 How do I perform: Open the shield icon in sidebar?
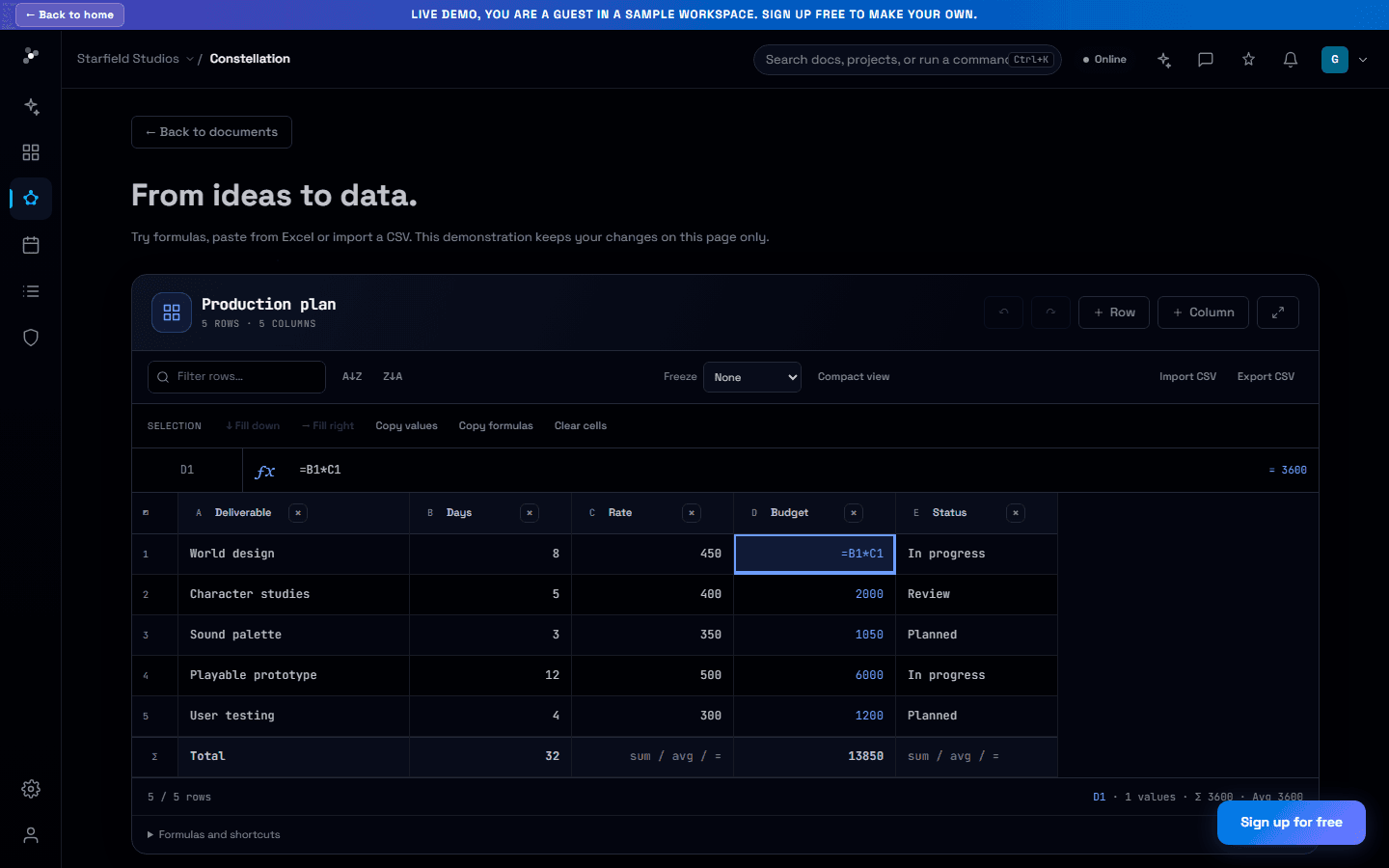(x=31, y=338)
